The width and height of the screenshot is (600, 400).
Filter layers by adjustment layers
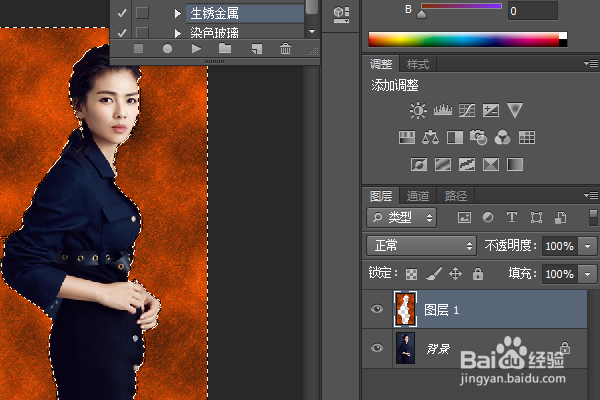488,217
